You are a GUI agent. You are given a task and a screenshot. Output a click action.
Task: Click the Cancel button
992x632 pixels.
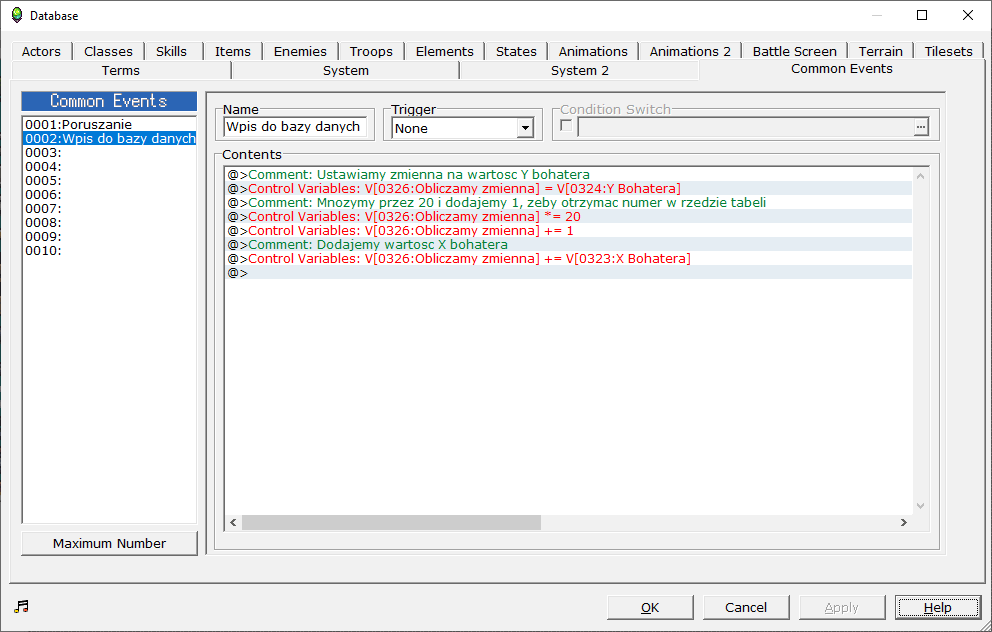pos(746,607)
